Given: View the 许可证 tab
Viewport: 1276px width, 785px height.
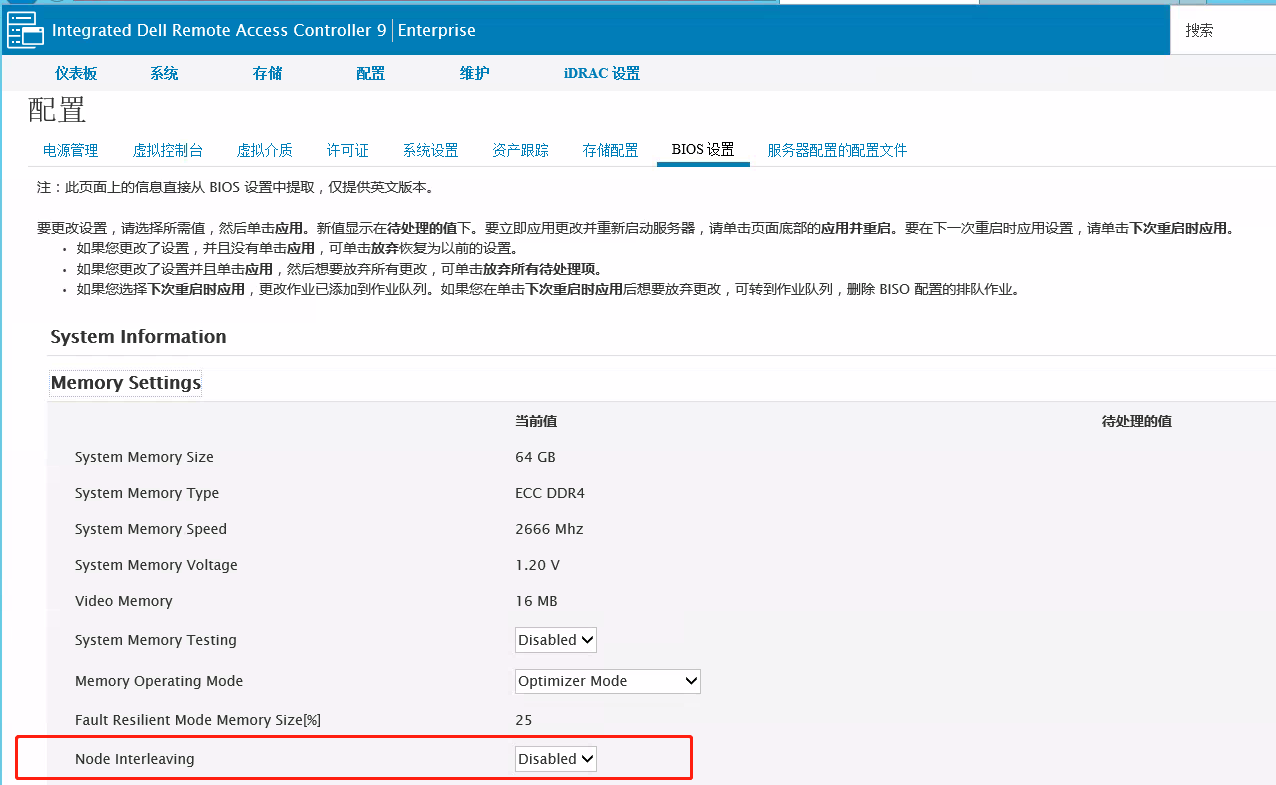Looking at the screenshot, I should point(347,150).
